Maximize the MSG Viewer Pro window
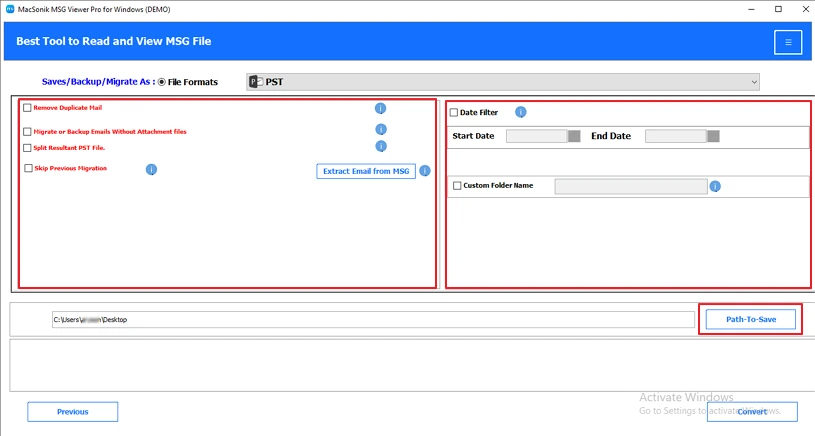The image size is (815, 436). 778,9
